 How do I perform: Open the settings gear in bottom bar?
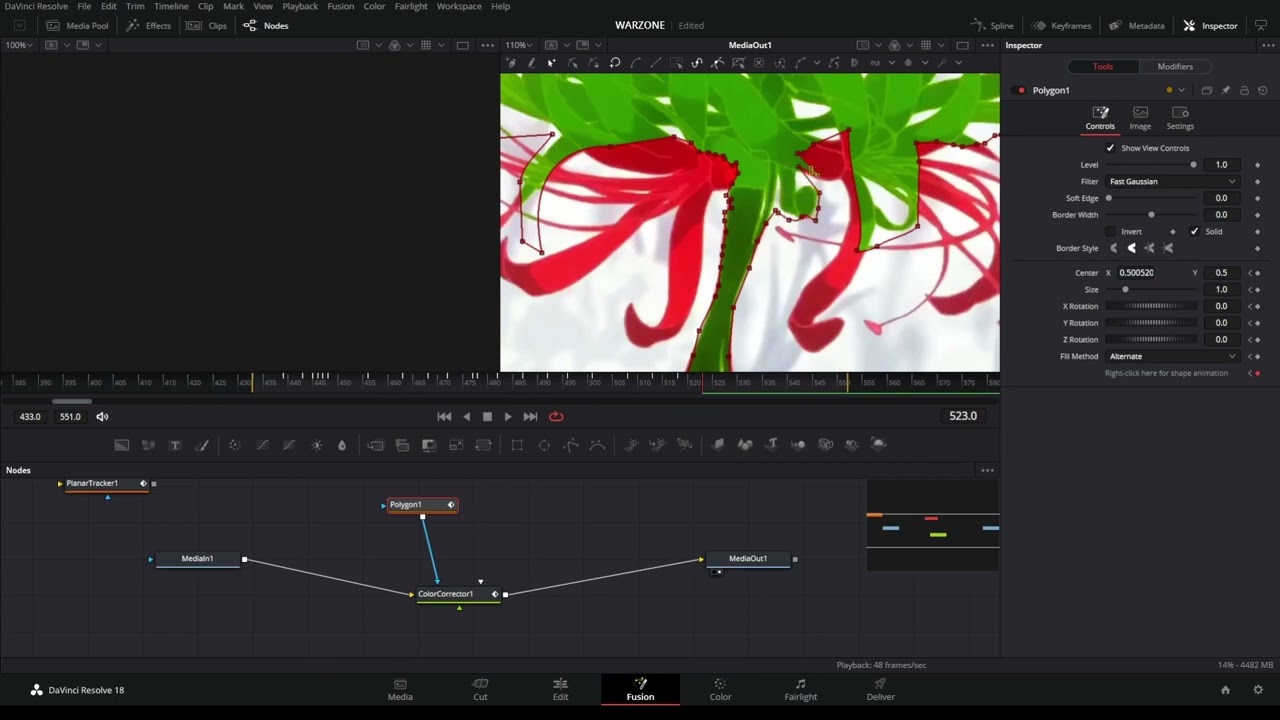click(x=1258, y=690)
